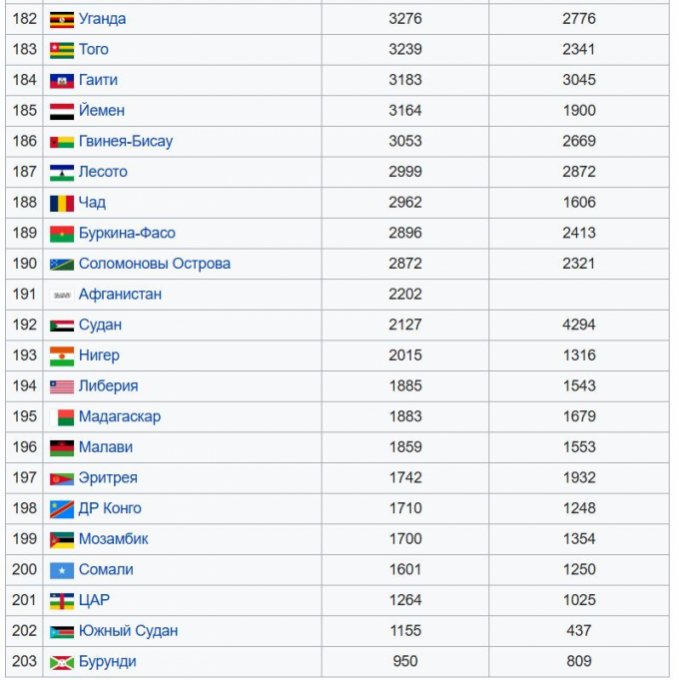Viewport: 679px width, 680px height.
Task: Click the Burkina Faso flag icon
Action: coord(62,233)
